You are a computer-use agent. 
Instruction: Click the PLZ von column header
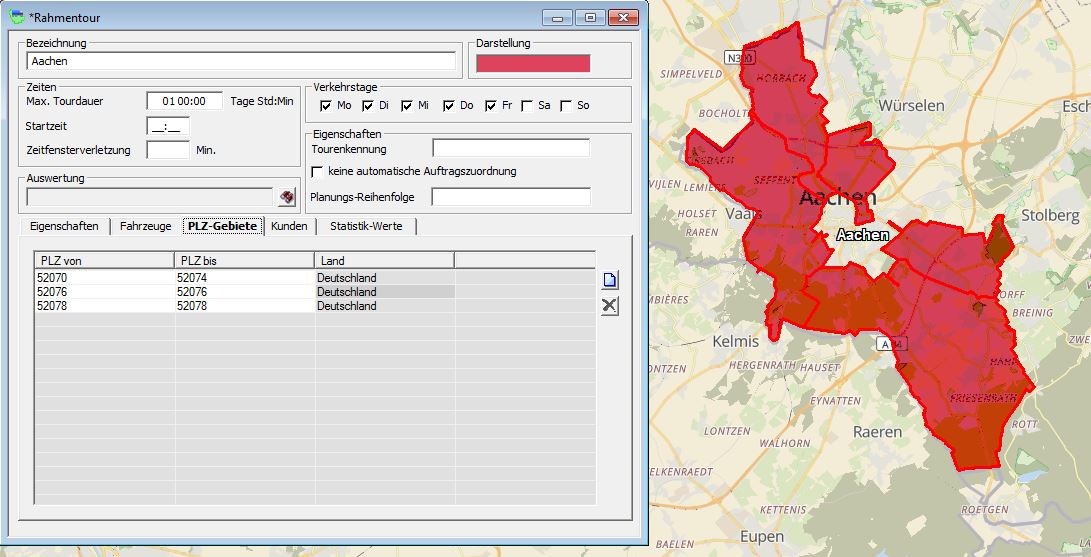(104, 261)
